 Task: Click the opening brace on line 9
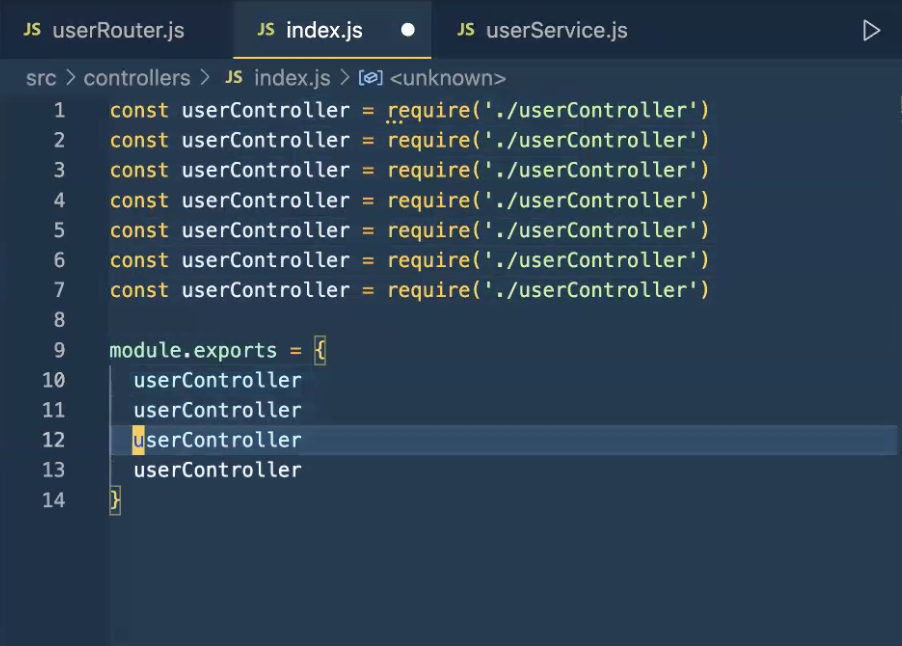(320, 350)
